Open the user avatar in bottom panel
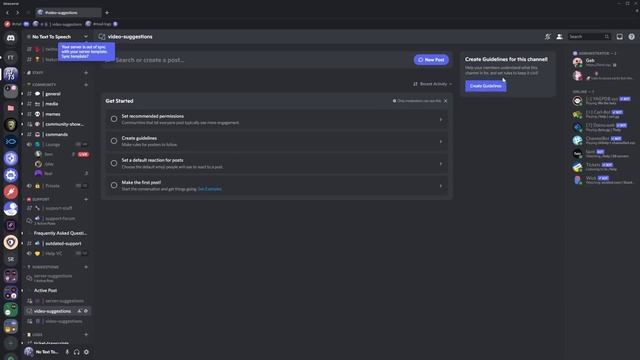The height and width of the screenshot is (360, 640). [29, 351]
